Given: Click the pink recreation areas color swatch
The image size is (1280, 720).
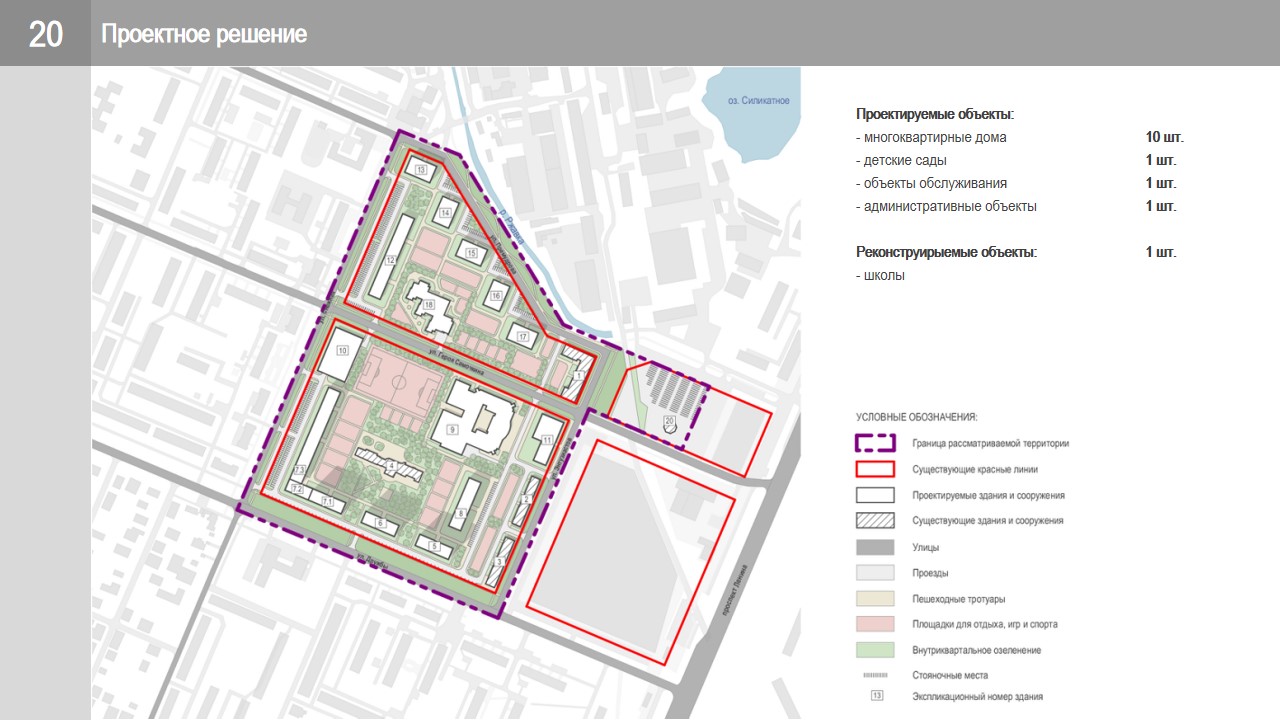Looking at the screenshot, I should [875, 624].
